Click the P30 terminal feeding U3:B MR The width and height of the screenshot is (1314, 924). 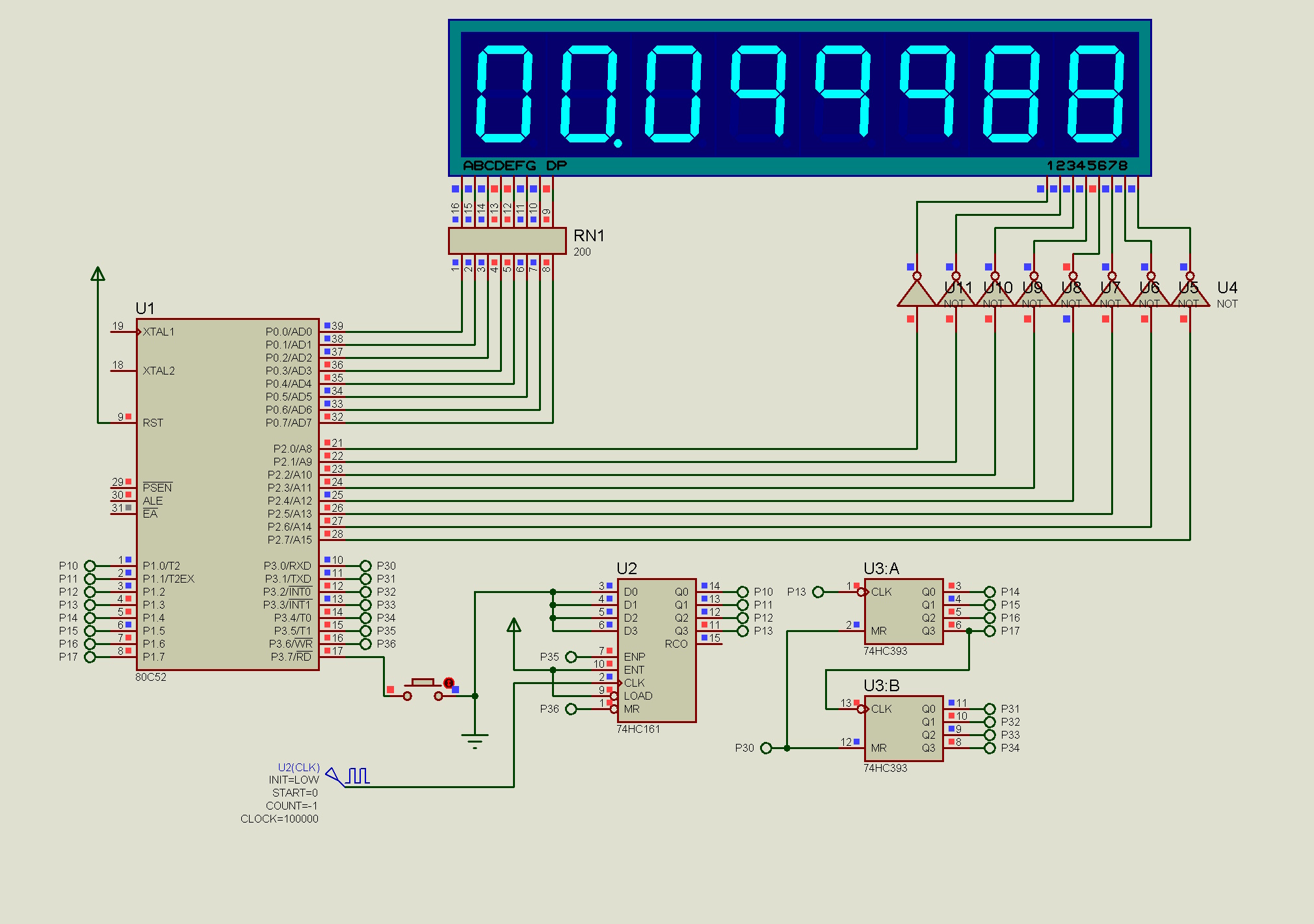pyautogui.click(x=766, y=748)
